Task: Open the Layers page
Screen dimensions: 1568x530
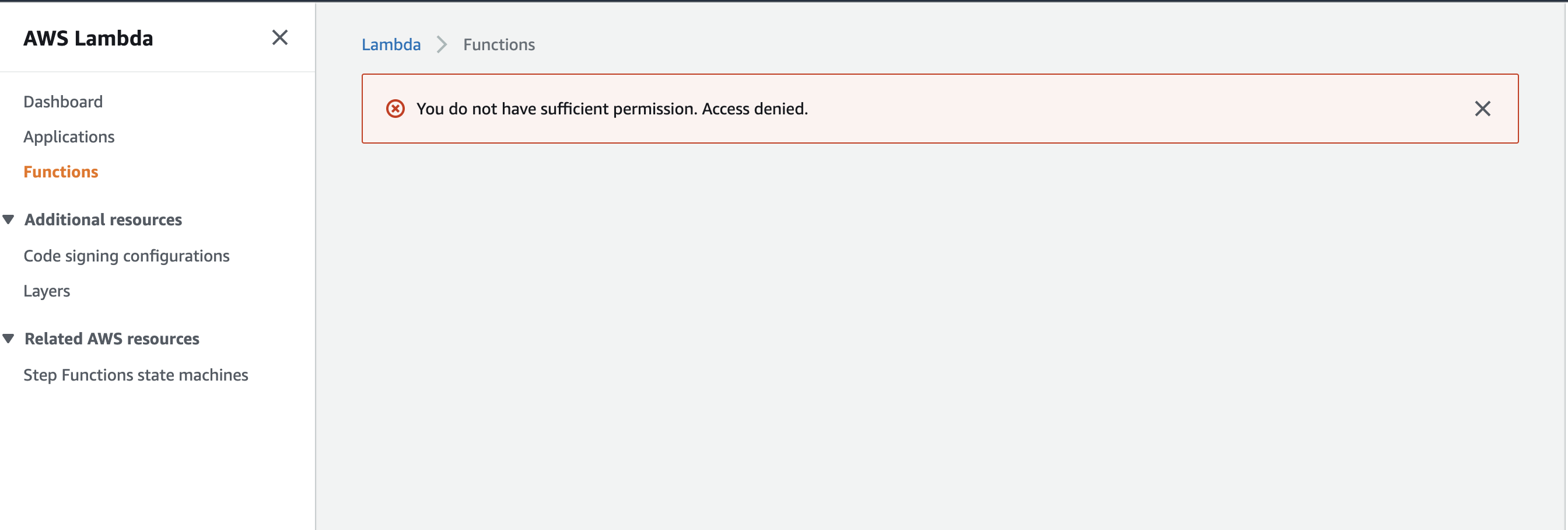Action: 47,291
